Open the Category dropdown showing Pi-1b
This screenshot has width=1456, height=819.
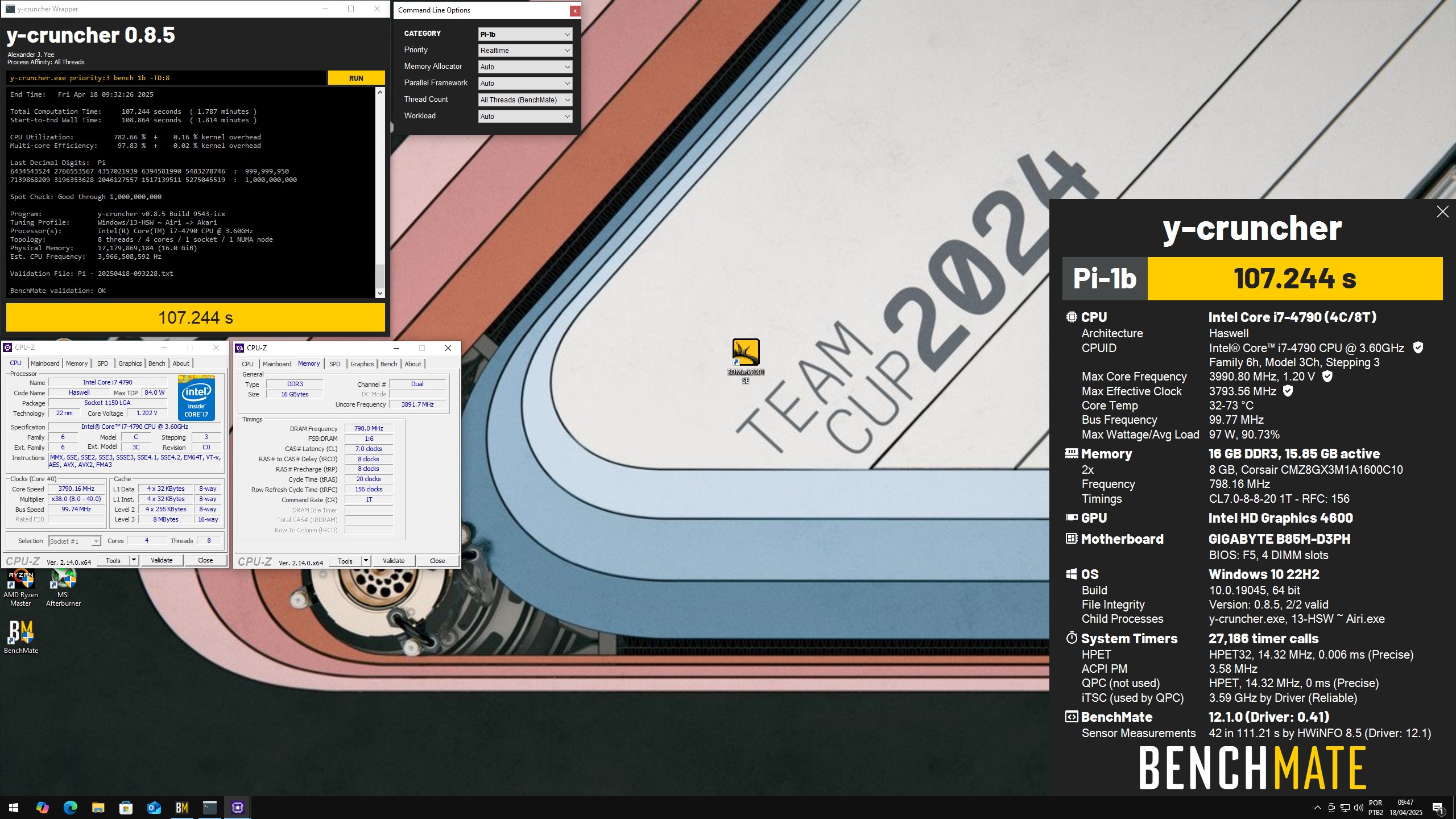pyautogui.click(x=525, y=34)
